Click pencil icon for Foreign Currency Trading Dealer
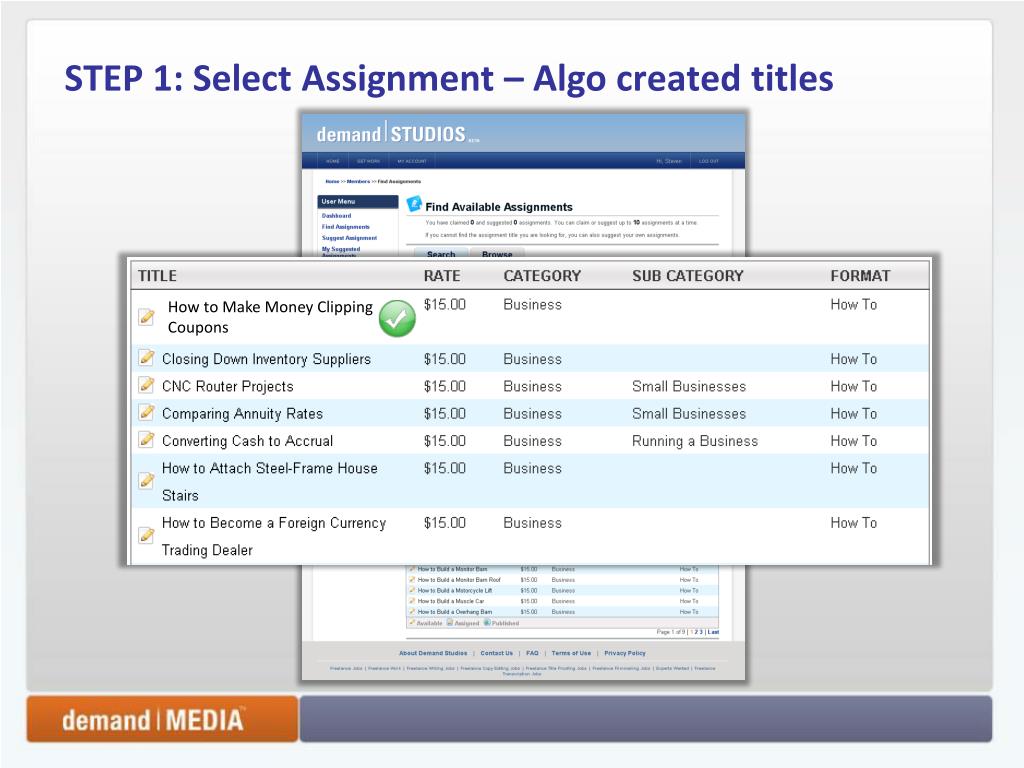 coord(146,535)
